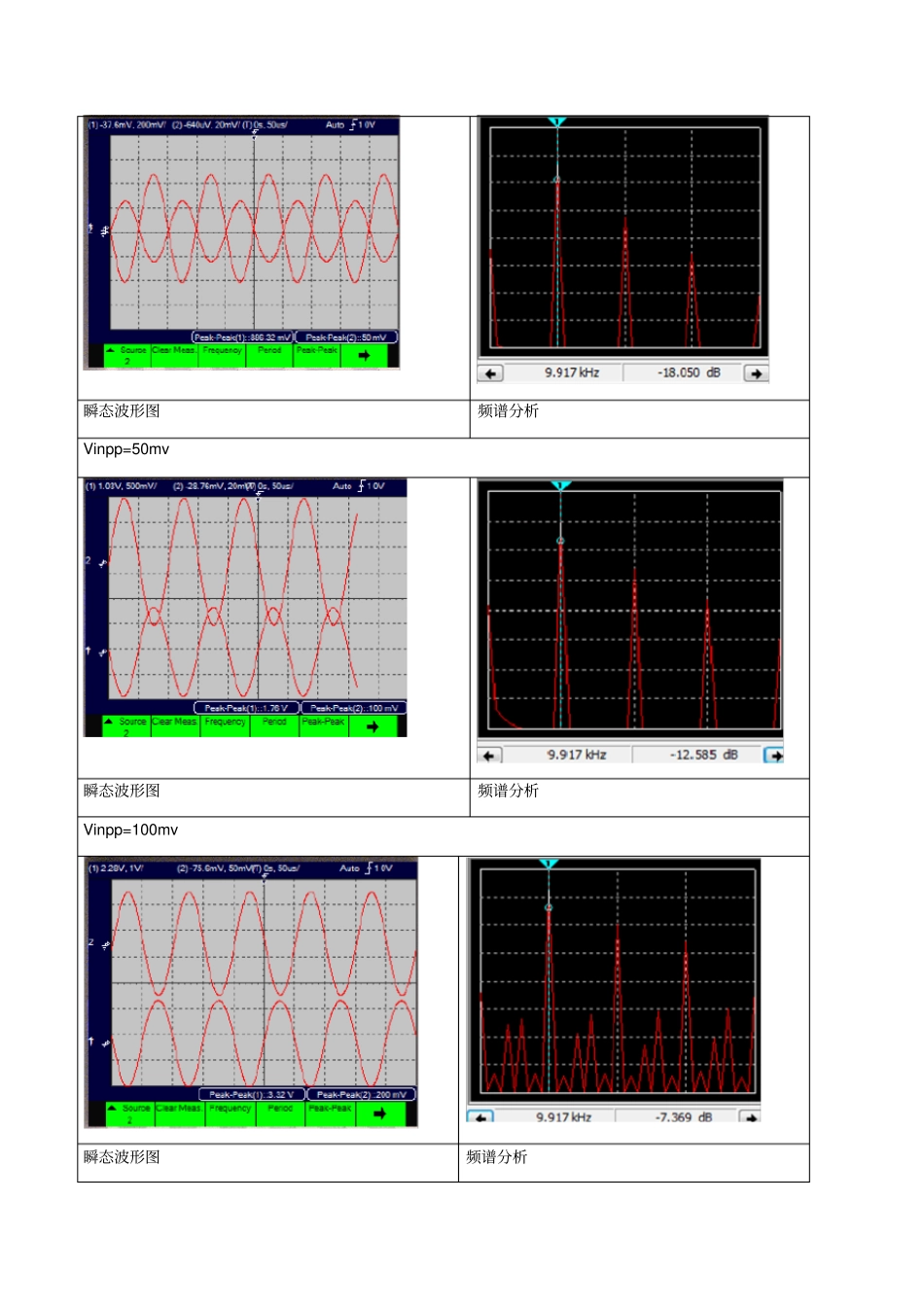The width and height of the screenshot is (924, 1308).
Task: Click 频谱分析 caption under -7.369 dB spectrum
Action: coord(496,1157)
